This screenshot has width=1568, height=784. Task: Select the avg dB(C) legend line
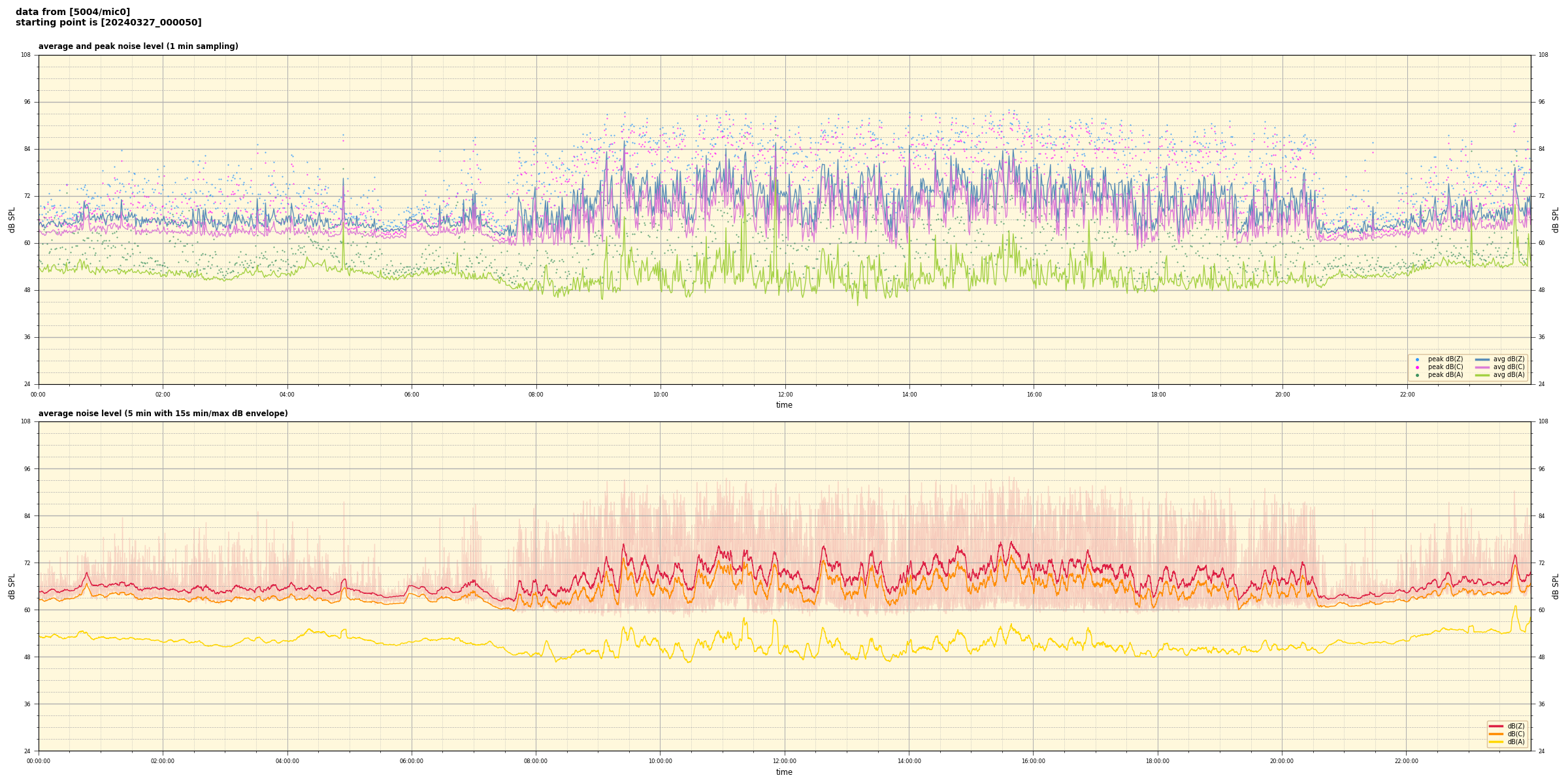[1482, 367]
